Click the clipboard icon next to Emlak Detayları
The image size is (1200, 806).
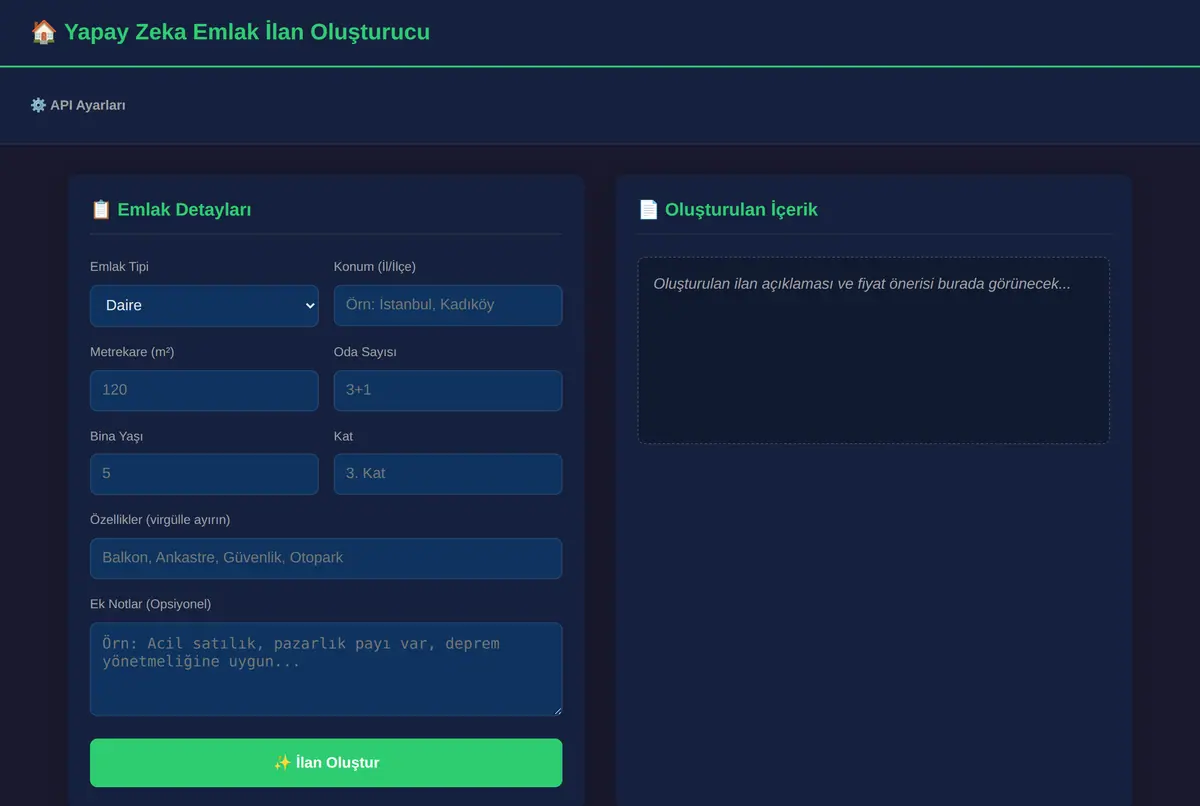point(100,209)
